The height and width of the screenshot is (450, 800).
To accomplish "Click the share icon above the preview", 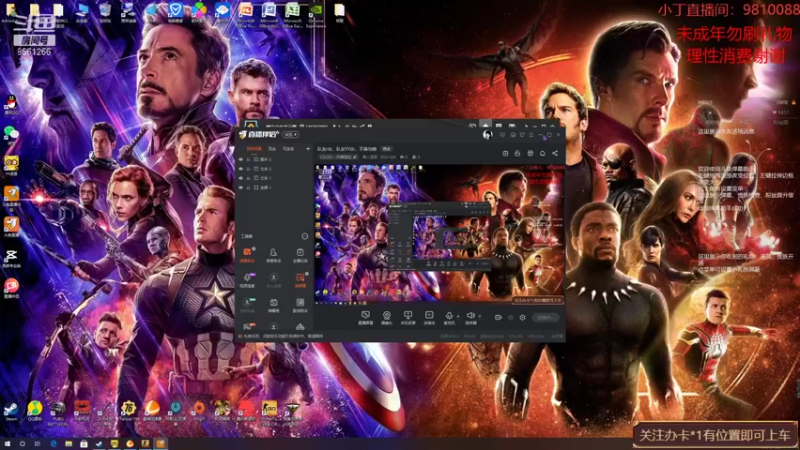I will (555, 153).
